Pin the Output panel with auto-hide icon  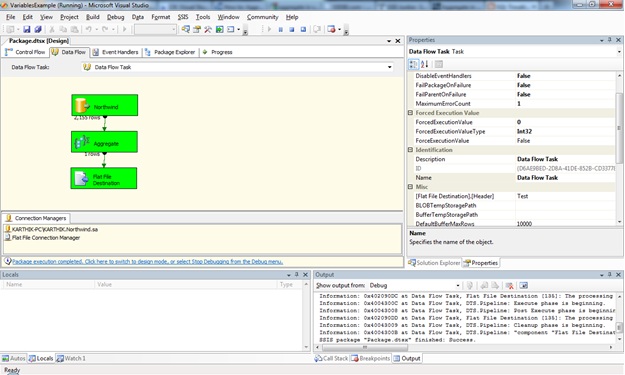pos(609,275)
